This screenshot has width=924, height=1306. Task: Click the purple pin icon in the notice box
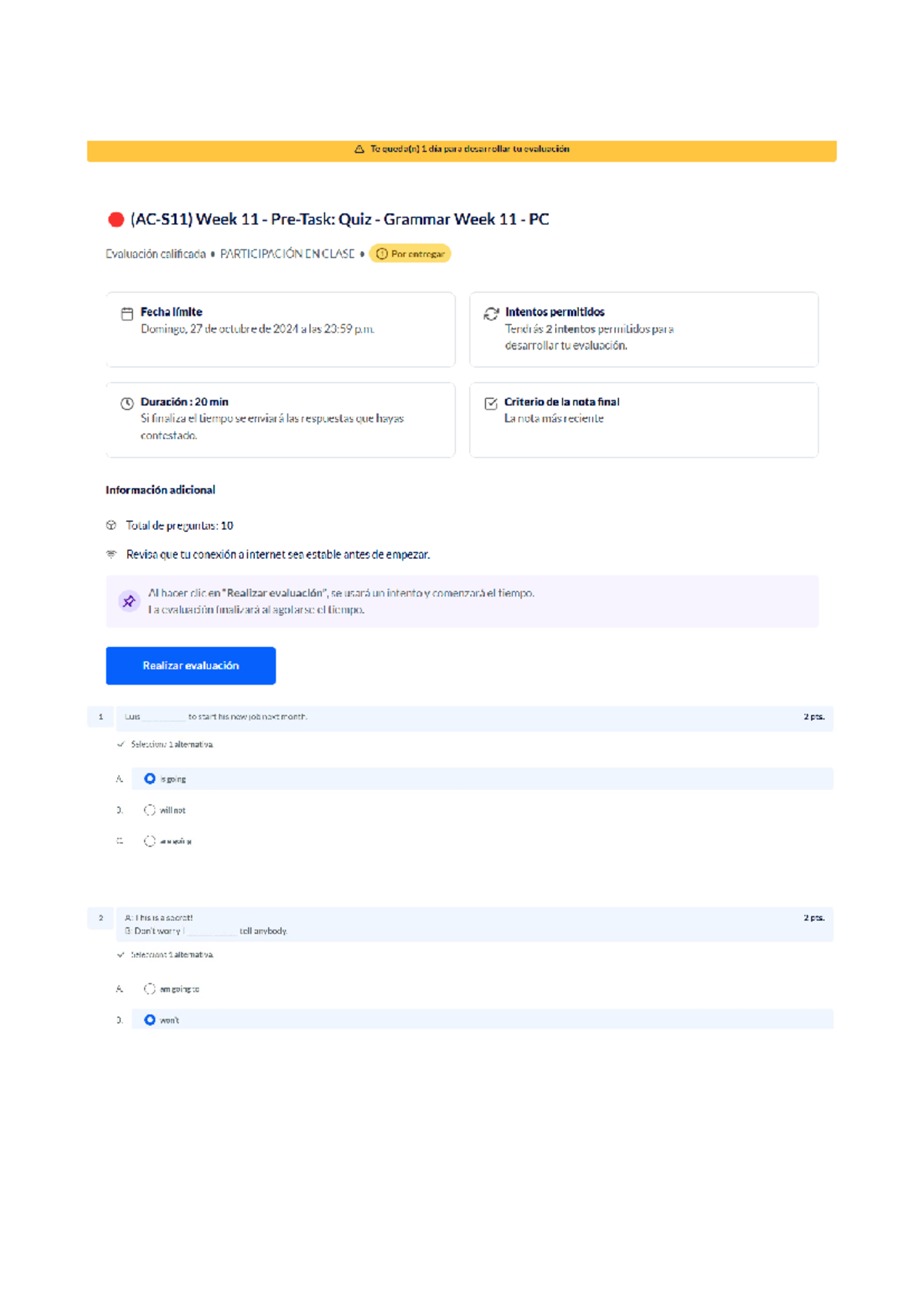click(129, 601)
